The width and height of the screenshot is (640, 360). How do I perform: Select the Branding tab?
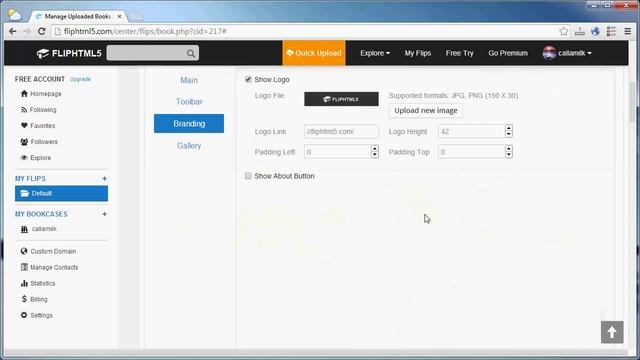(189, 123)
